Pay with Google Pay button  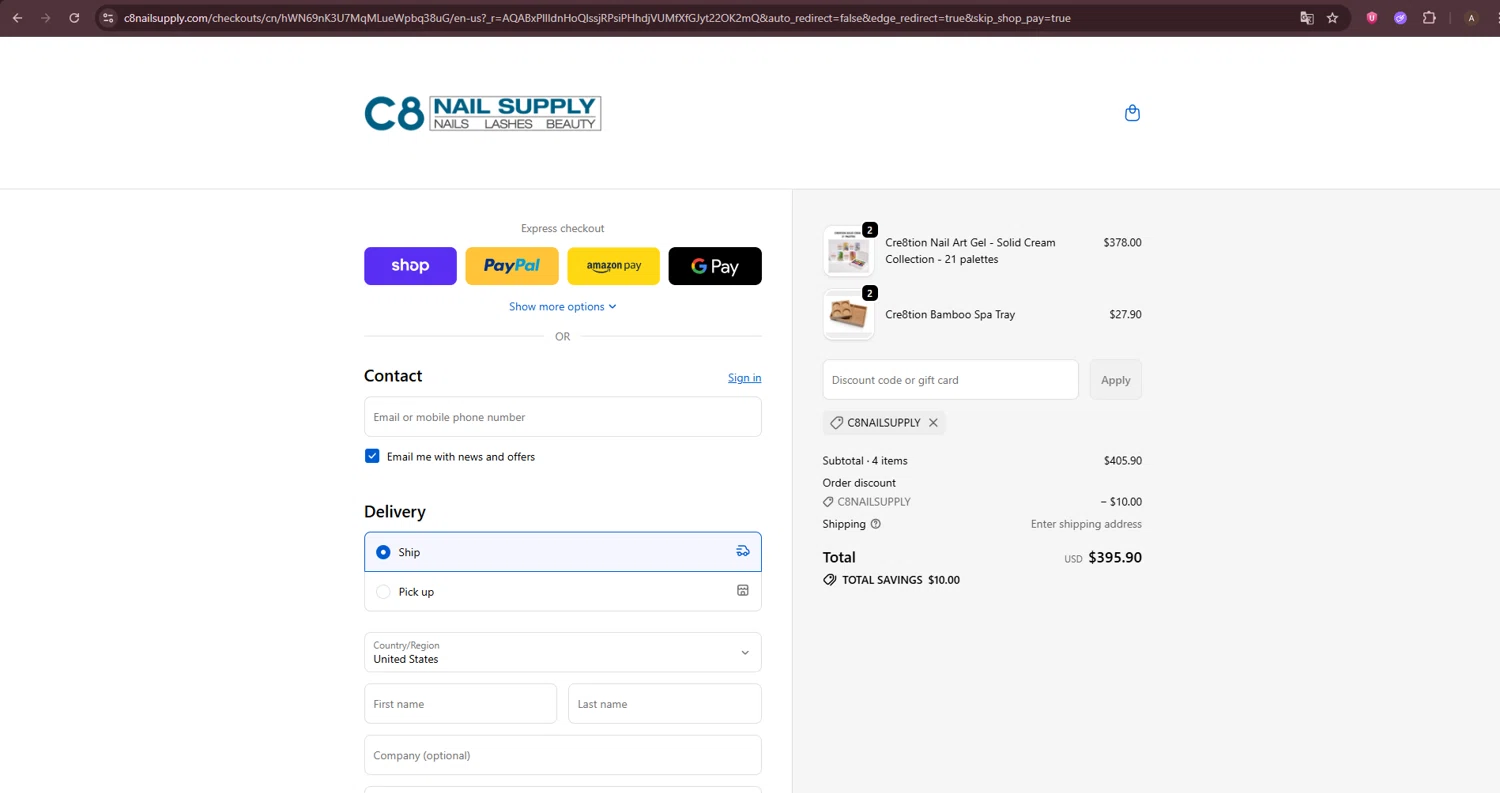tap(715, 266)
